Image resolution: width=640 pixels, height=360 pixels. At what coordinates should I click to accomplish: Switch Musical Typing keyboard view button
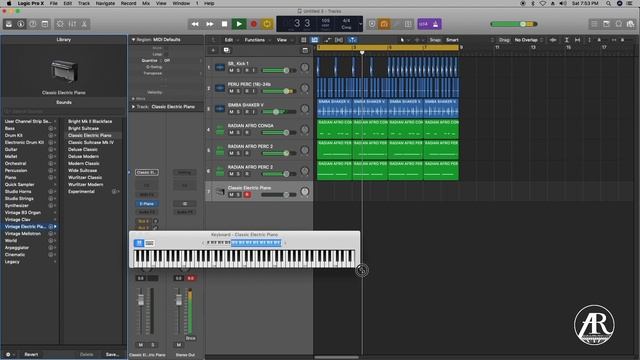coord(150,243)
